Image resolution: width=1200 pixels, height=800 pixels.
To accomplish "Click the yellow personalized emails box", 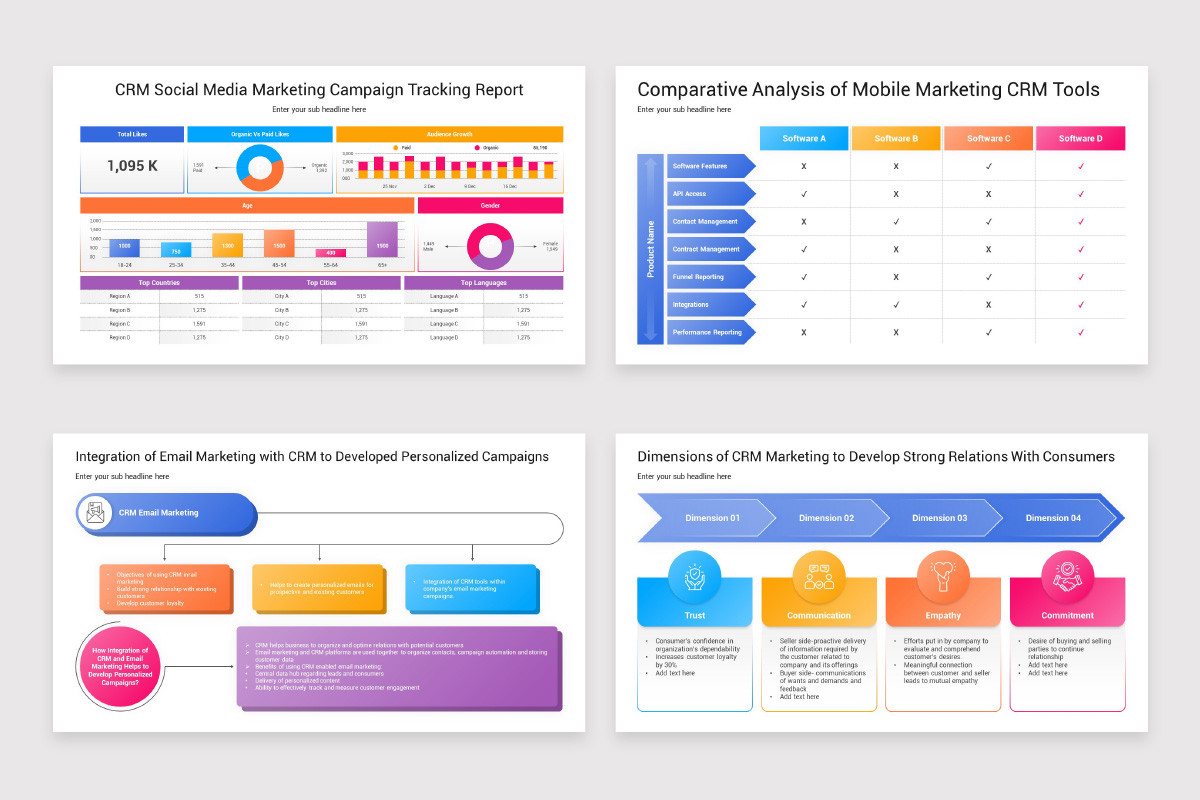I will click(318, 588).
